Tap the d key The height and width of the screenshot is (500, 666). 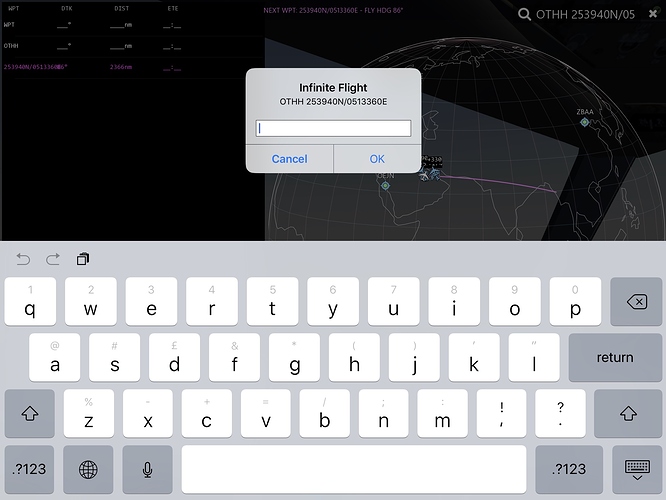175,357
